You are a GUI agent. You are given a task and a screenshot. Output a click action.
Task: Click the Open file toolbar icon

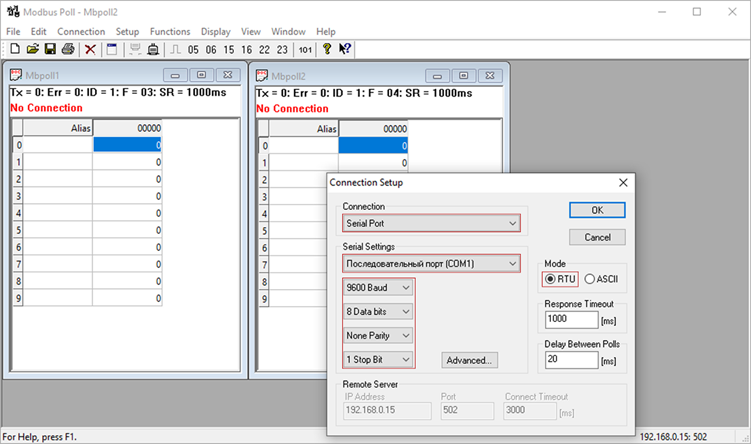click(x=33, y=49)
